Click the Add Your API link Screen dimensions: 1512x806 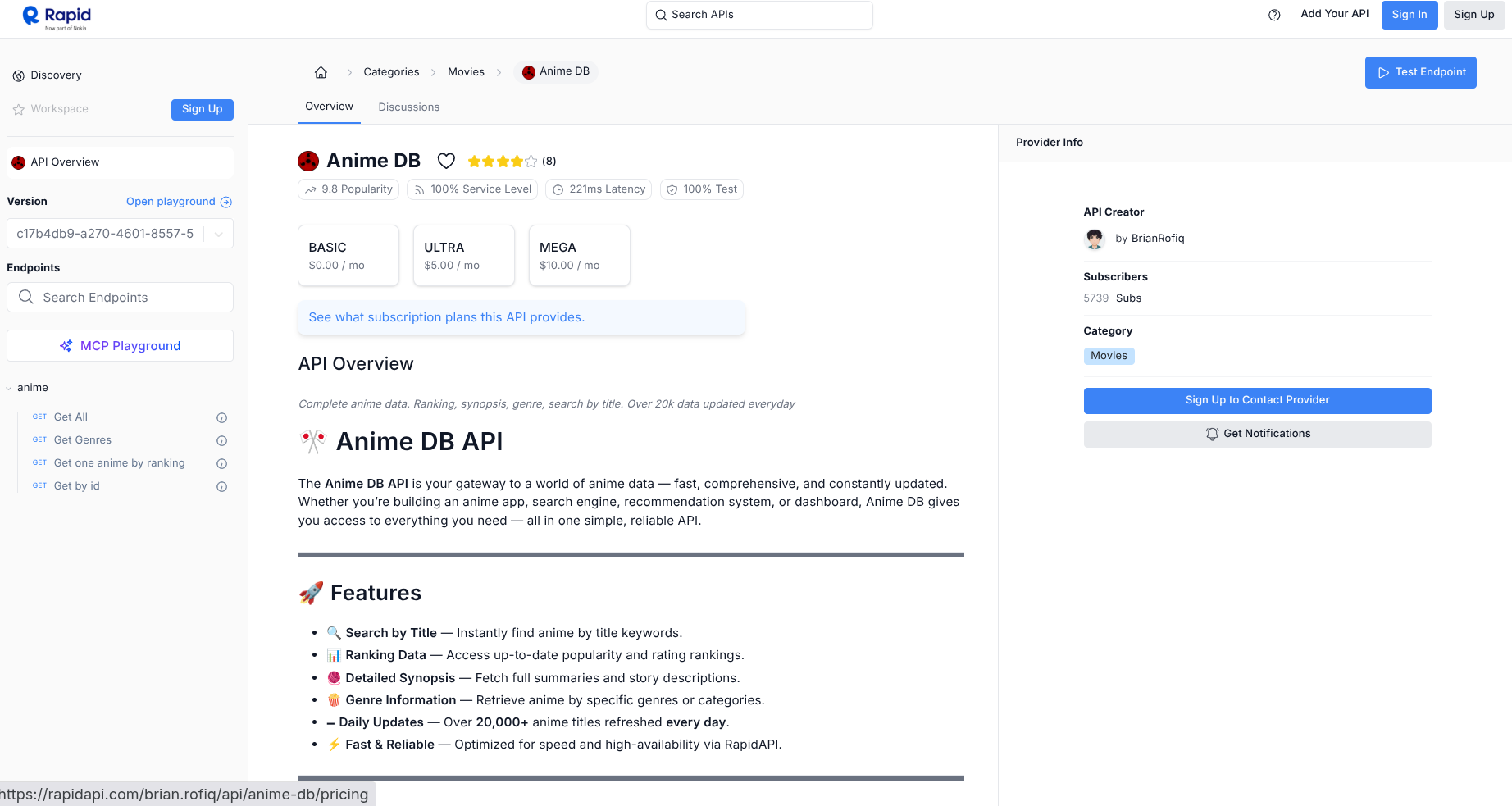pos(1335,14)
